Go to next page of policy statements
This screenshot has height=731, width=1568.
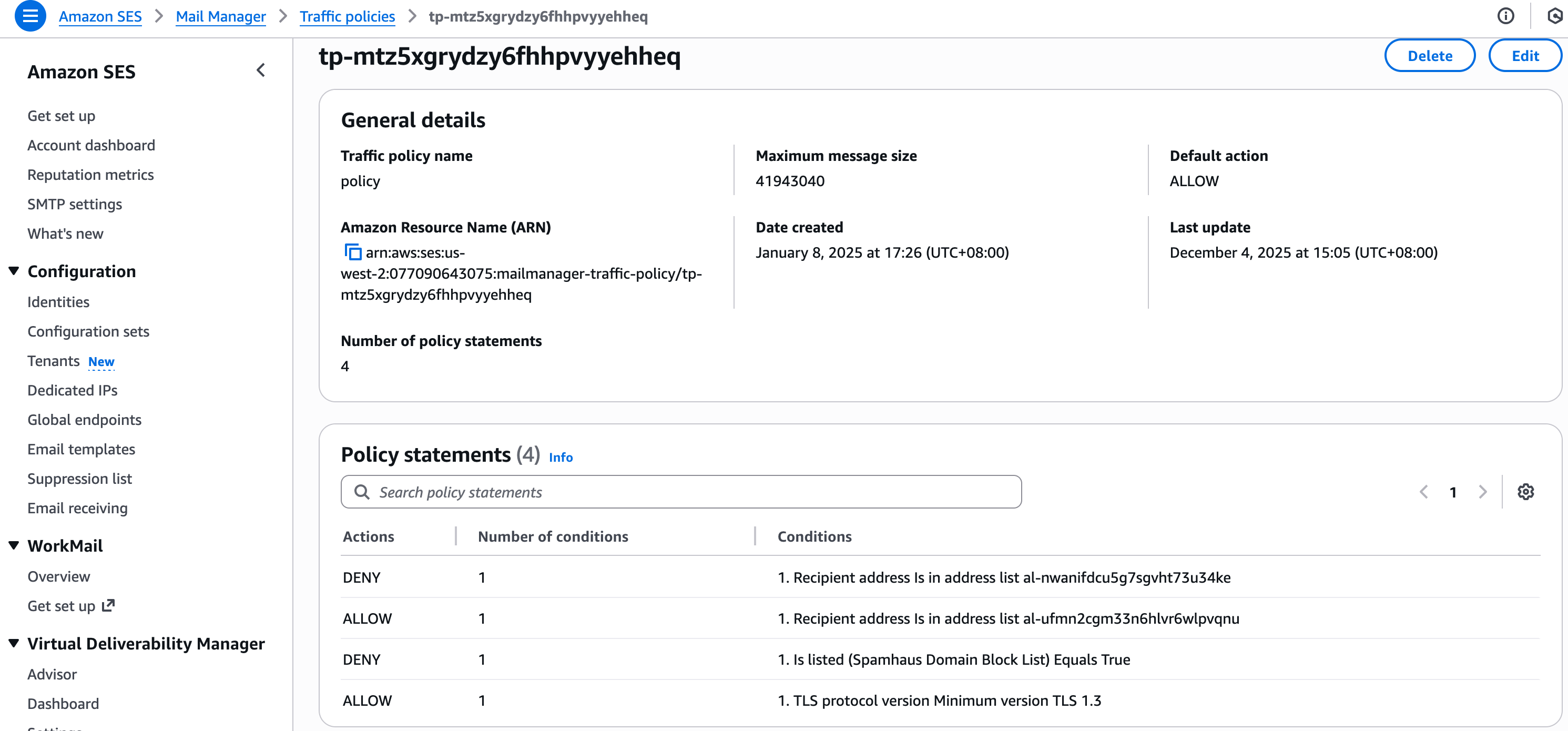1483,492
